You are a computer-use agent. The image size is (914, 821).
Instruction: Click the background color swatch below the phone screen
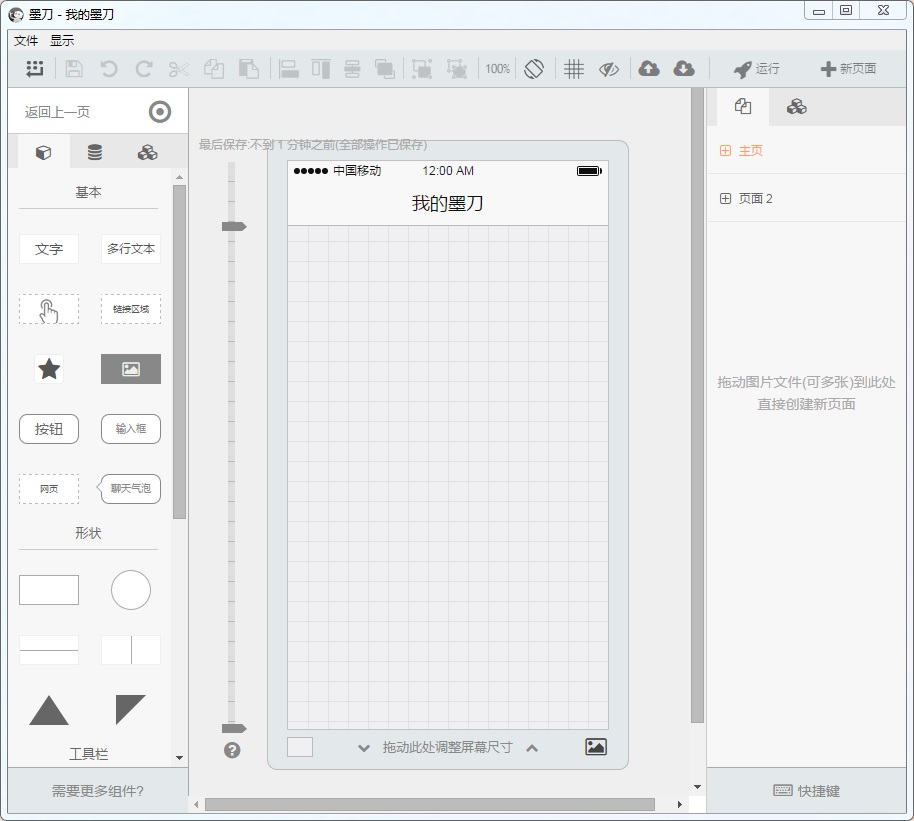tap(300, 747)
